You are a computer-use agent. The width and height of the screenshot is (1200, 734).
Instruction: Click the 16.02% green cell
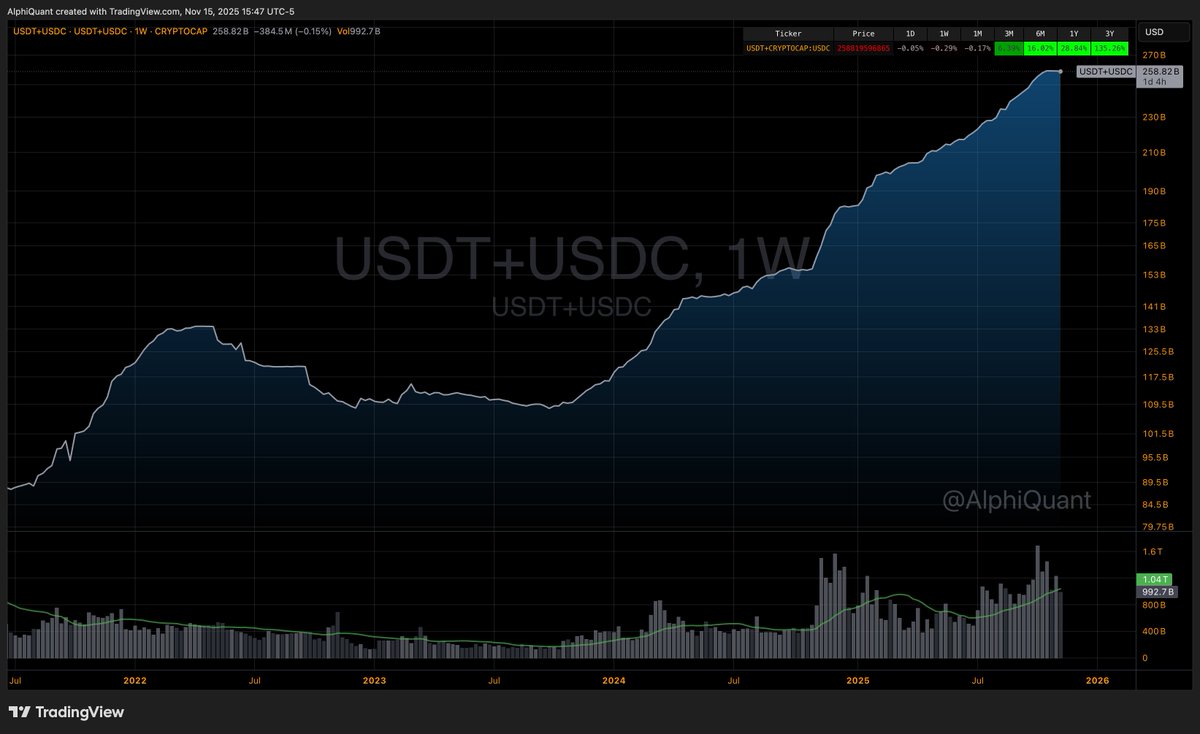(x=1042, y=47)
